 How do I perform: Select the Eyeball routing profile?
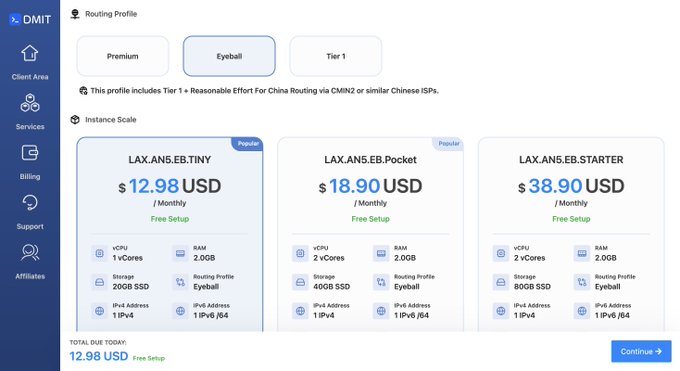pos(229,56)
